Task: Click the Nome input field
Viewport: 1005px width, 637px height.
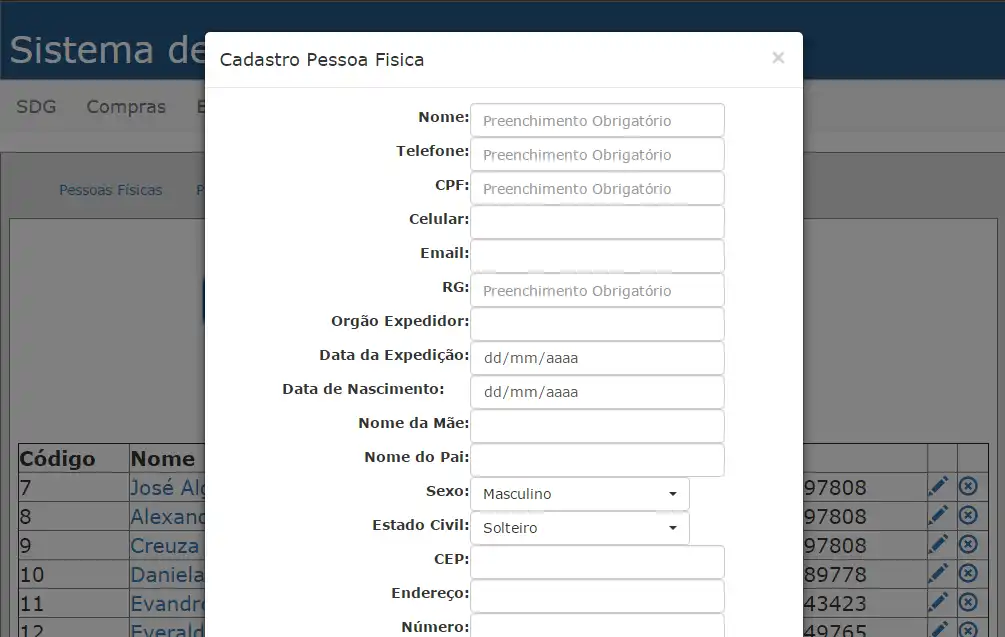Action: (x=597, y=121)
